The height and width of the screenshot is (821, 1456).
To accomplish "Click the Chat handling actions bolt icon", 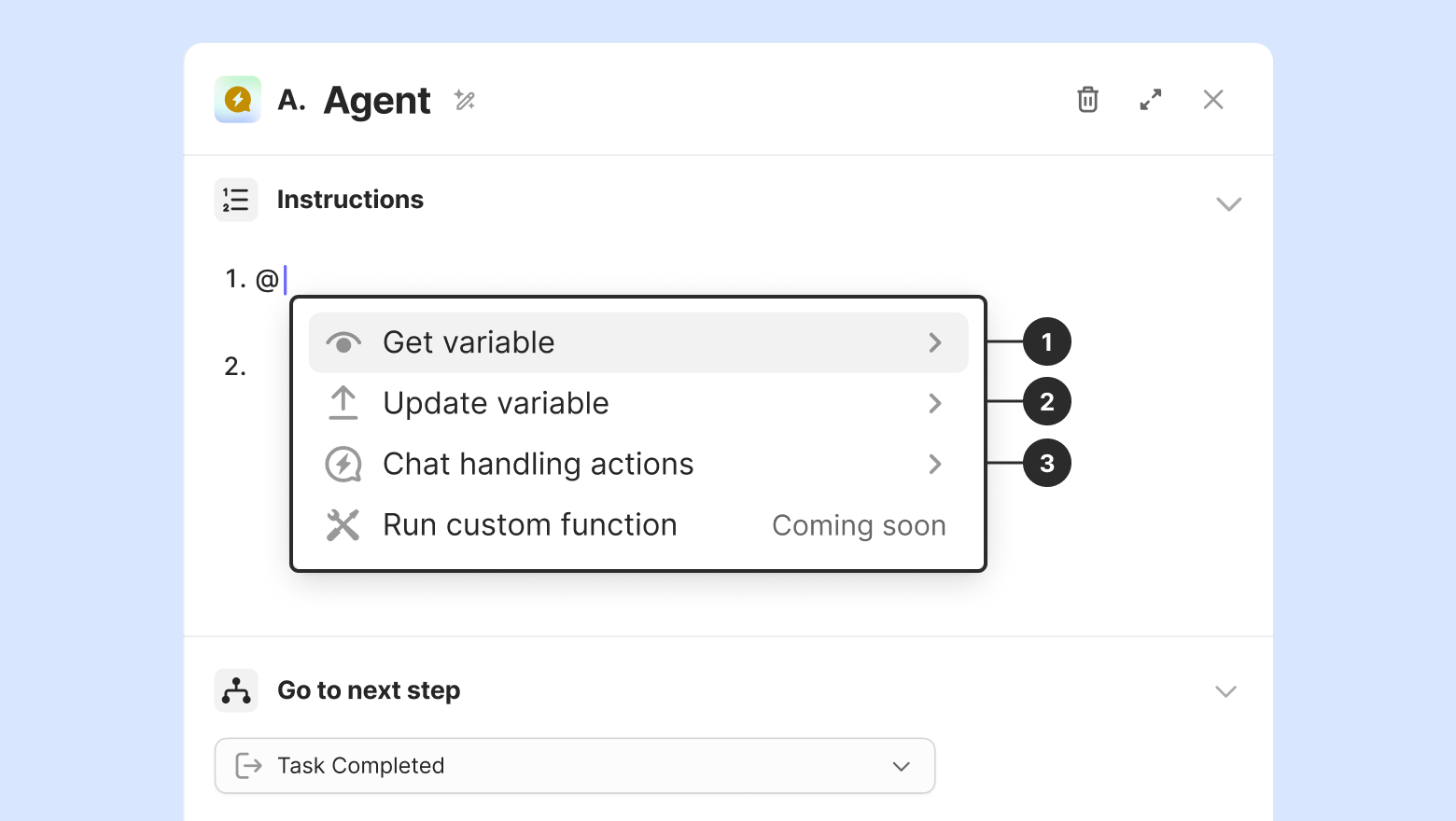I will click(x=343, y=464).
